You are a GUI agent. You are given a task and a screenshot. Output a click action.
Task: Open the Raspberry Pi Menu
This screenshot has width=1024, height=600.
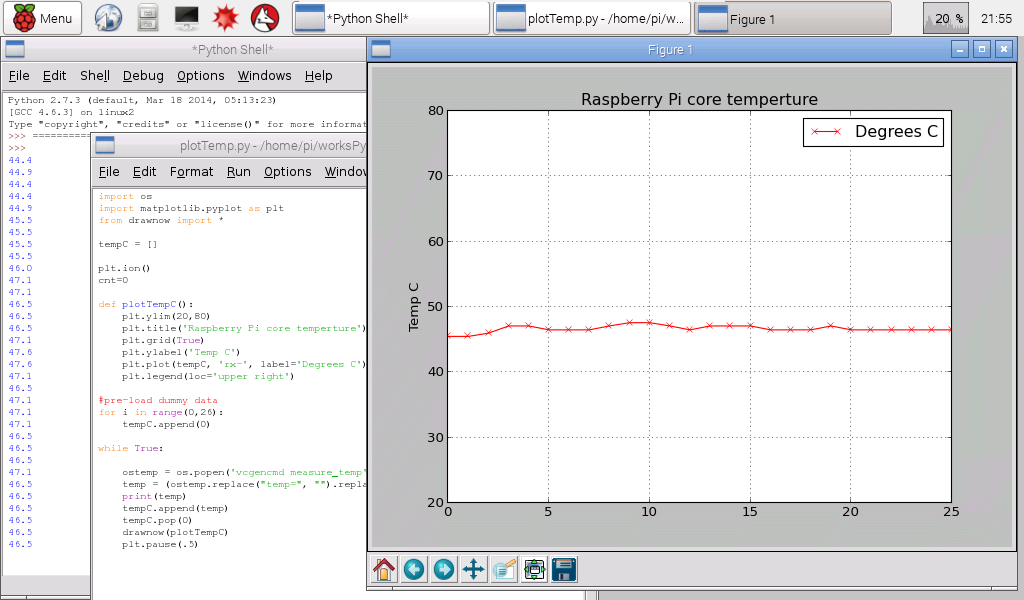(x=42, y=18)
